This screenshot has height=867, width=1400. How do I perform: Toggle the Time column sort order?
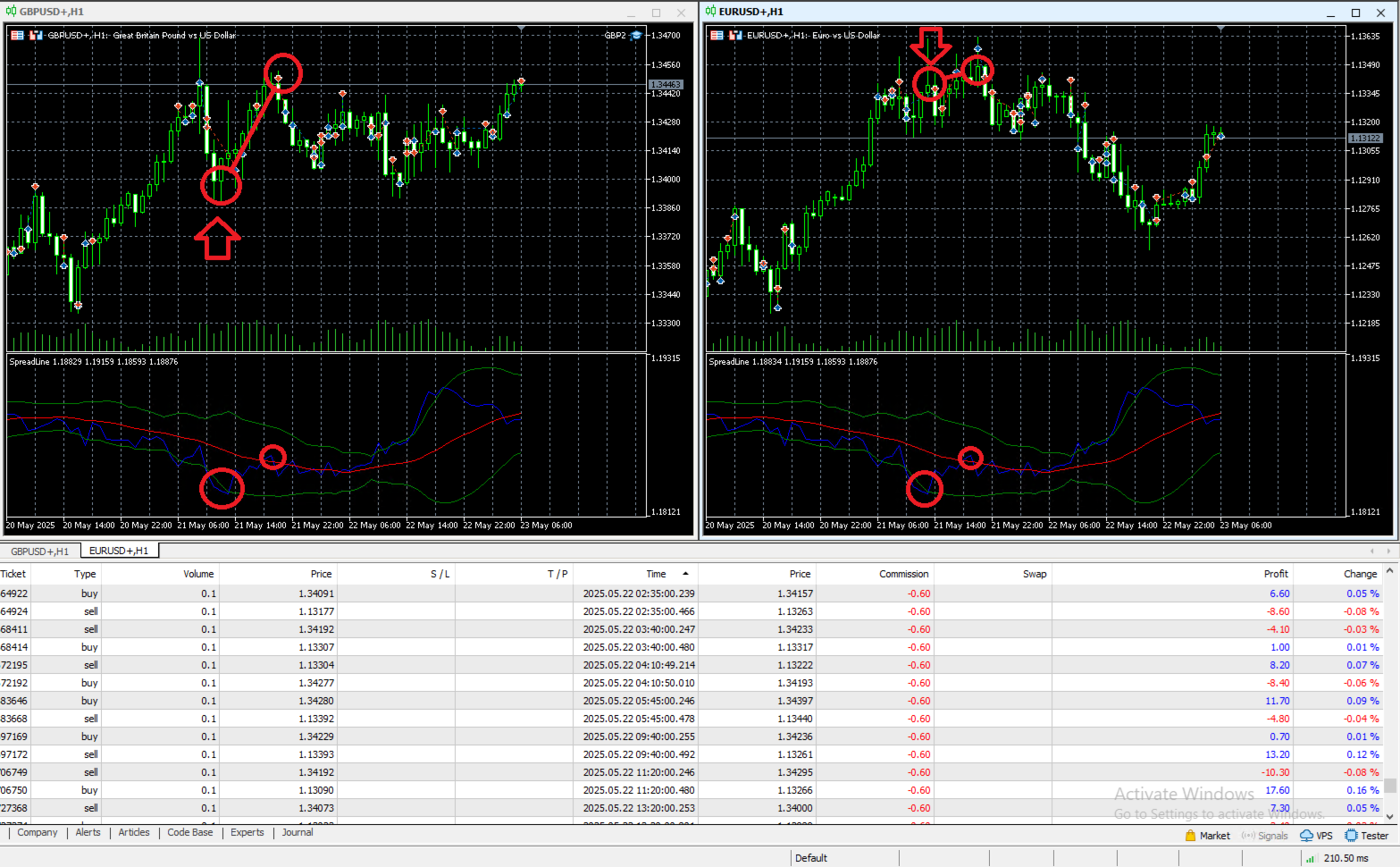[655, 573]
